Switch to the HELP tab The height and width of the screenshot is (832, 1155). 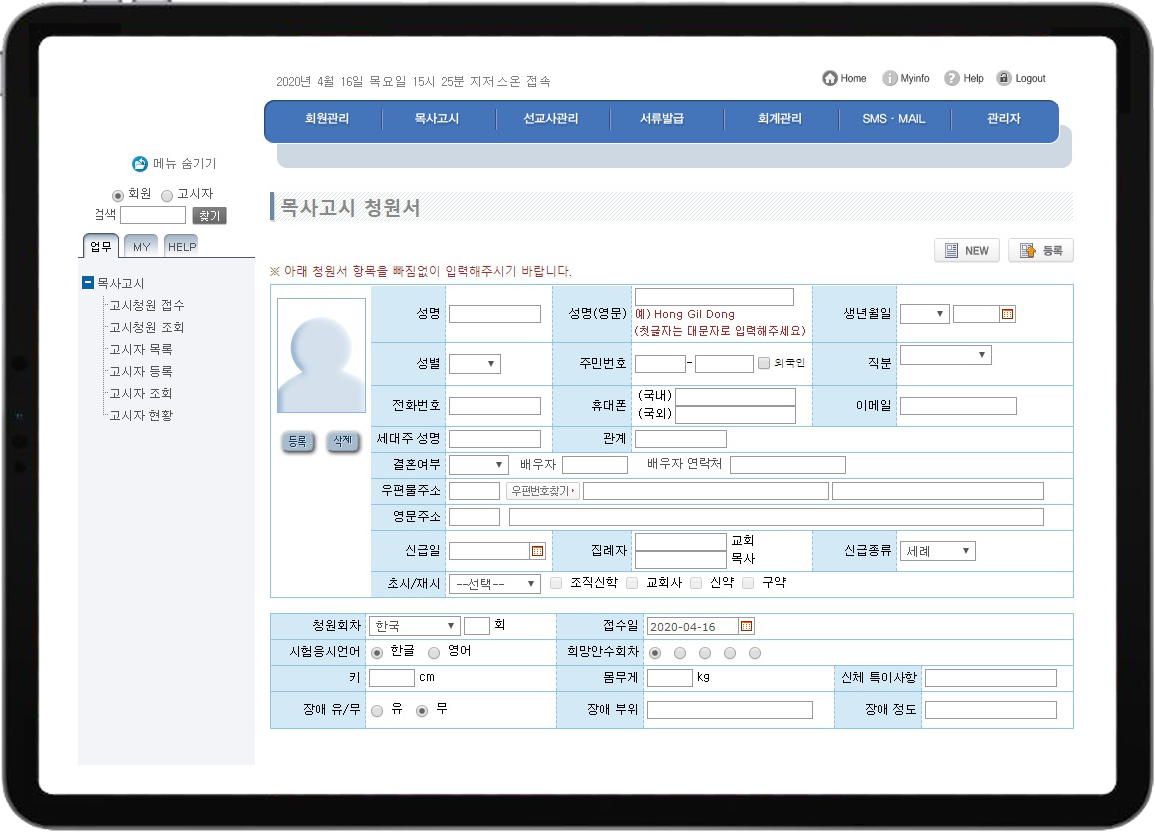point(182,246)
